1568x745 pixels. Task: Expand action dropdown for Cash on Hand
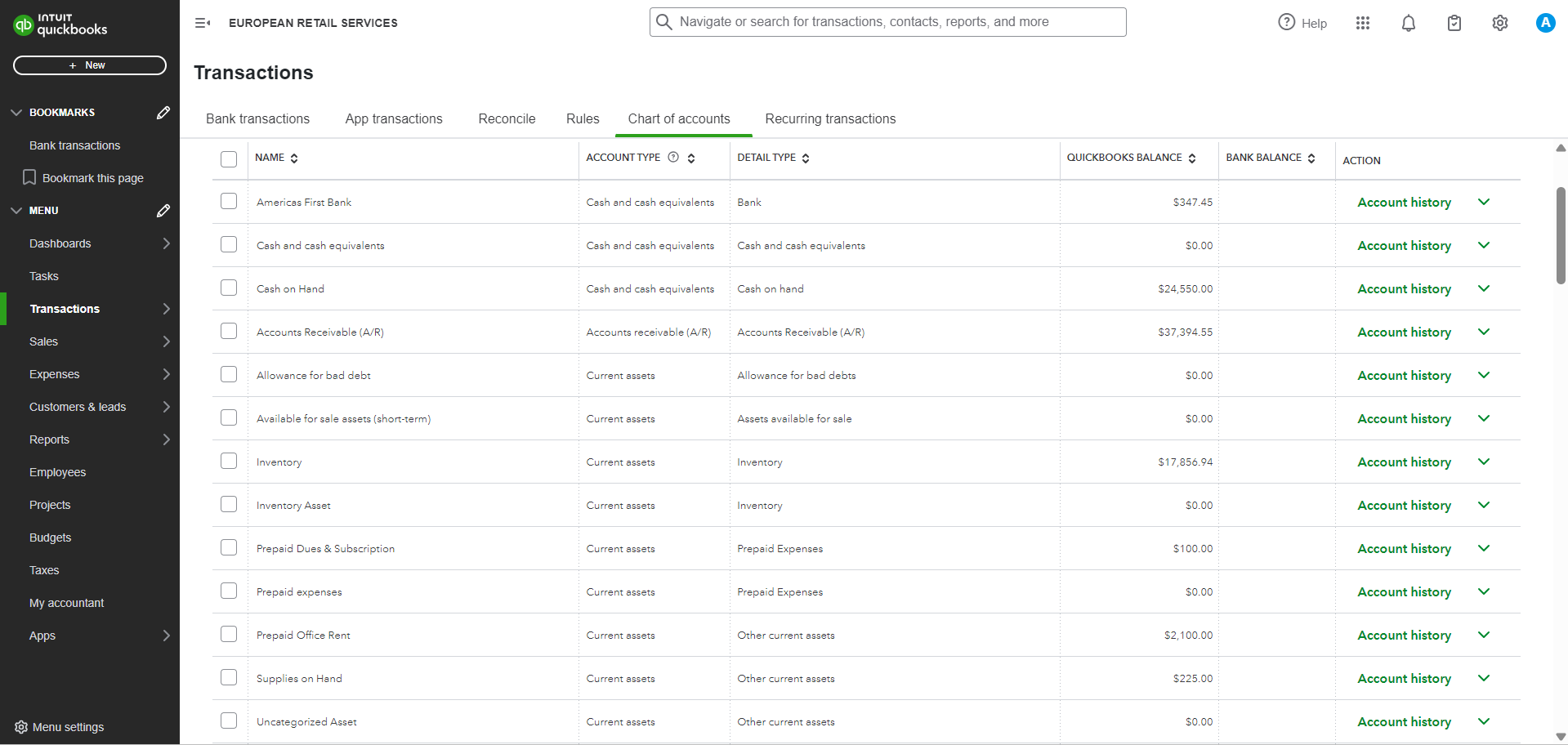1484,288
